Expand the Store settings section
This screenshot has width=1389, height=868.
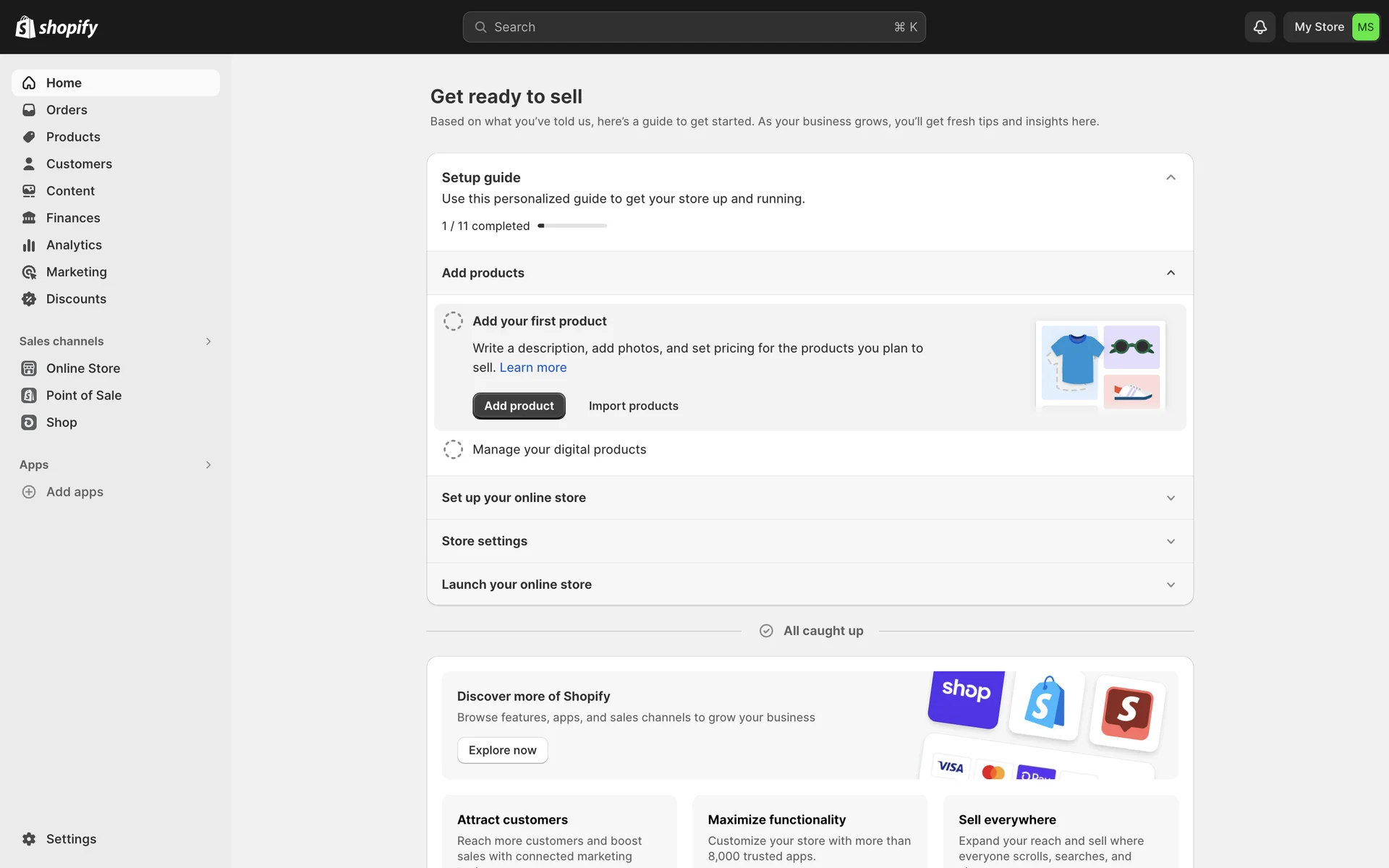[x=1171, y=541]
